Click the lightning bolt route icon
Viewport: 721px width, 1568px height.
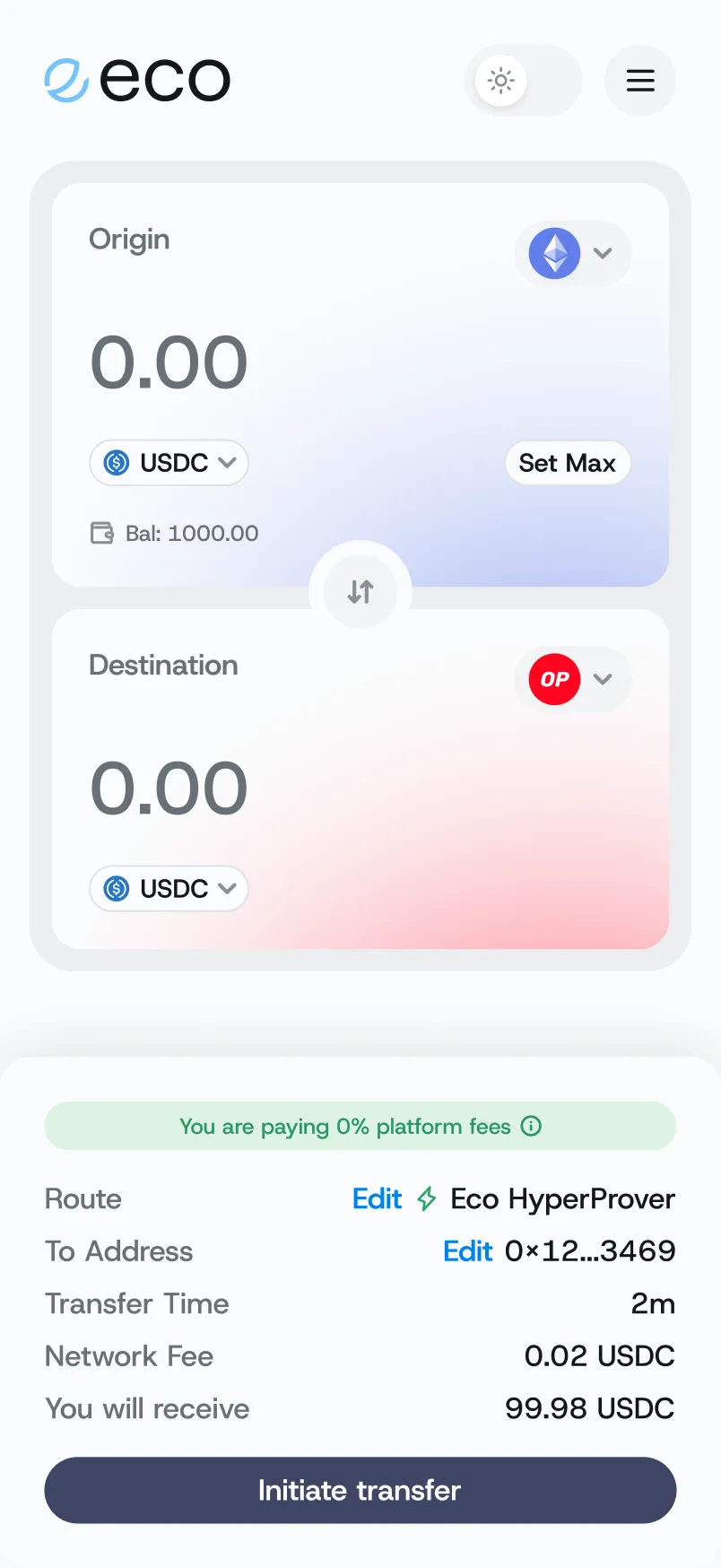(x=427, y=1199)
